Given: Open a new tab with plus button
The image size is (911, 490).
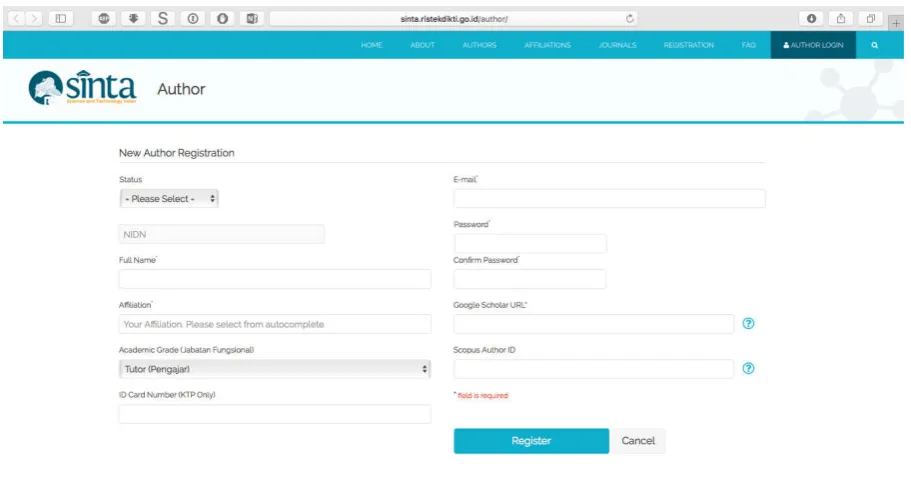Looking at the screenshot, I should point(896,23).
